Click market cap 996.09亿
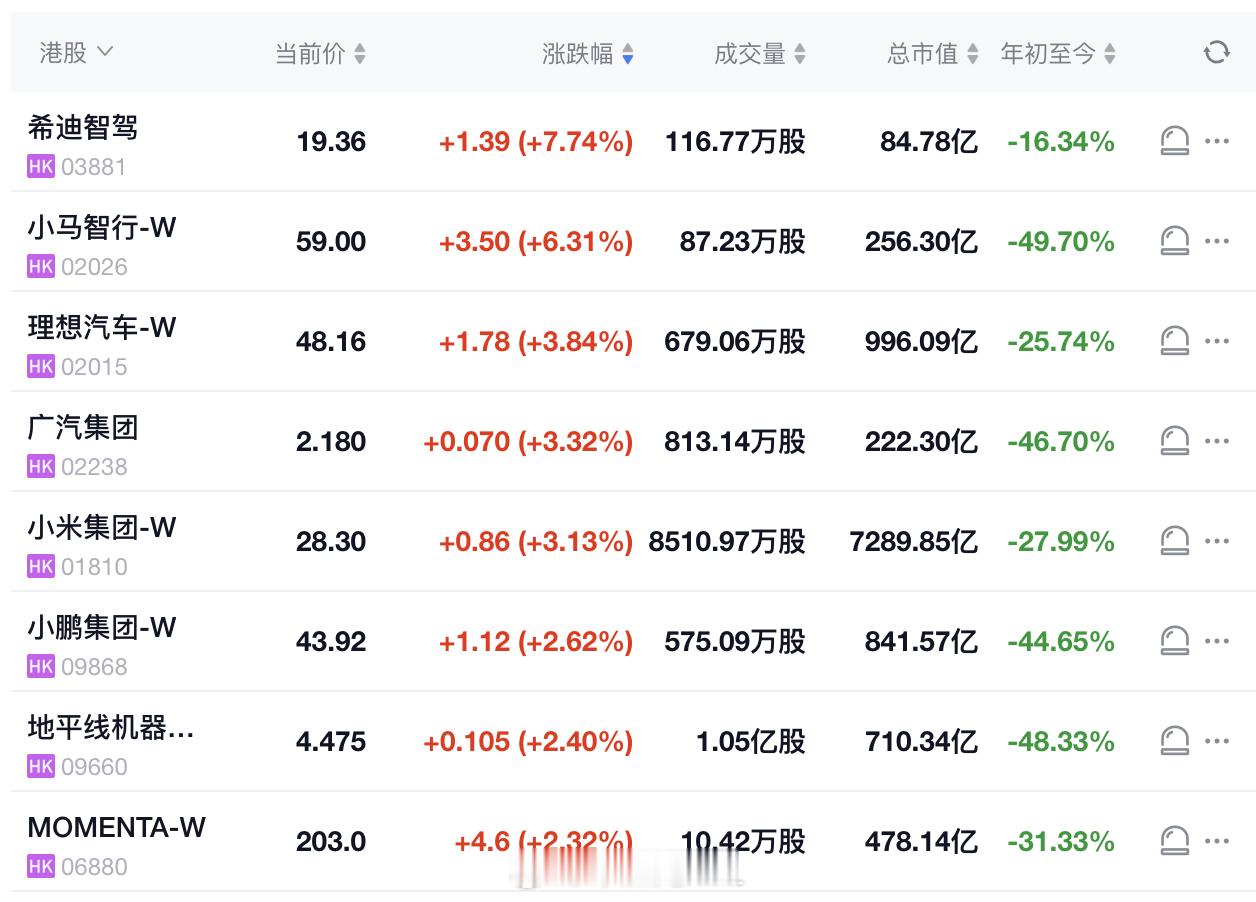Viewport: 1256px width, 902px height. 922,342
